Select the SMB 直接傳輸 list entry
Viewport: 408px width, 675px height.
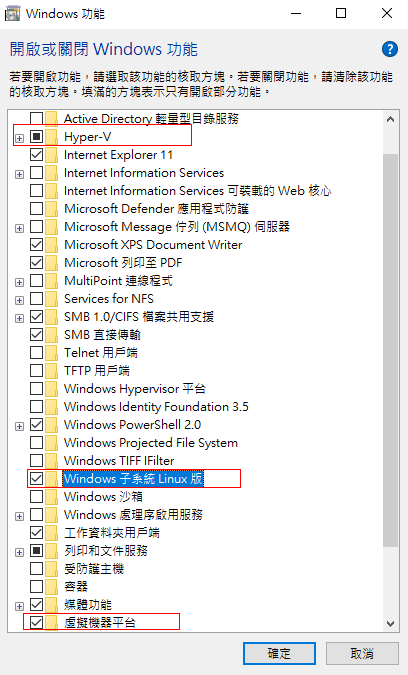point(102,335)
